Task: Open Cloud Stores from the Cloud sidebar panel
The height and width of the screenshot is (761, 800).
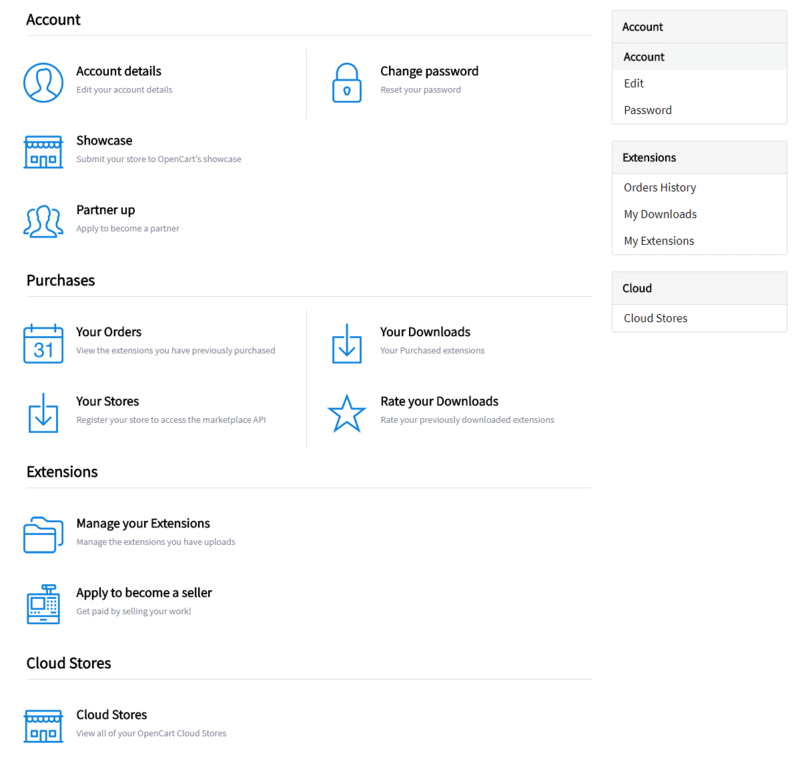Action: pyautogui.click(x=655, y=318)
